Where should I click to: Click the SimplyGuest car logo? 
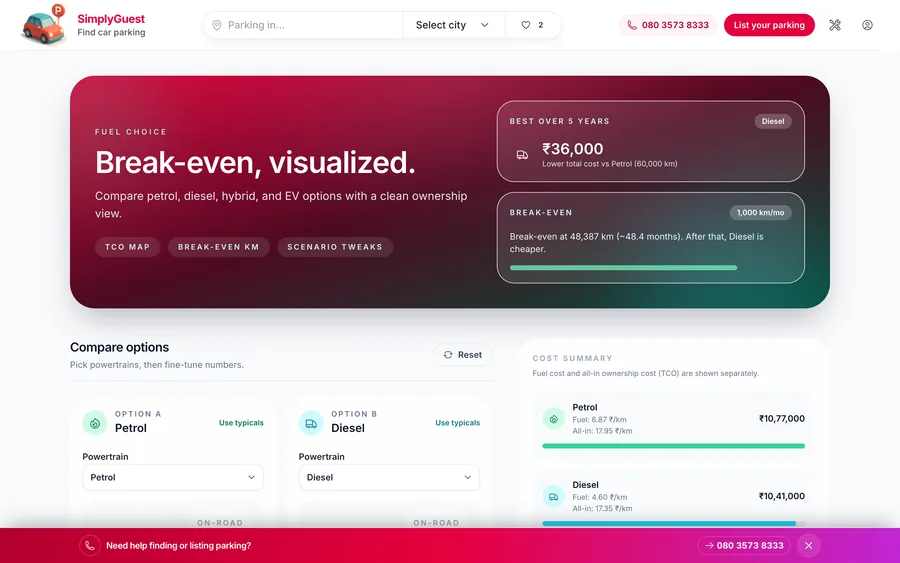[x=45, y=25]
